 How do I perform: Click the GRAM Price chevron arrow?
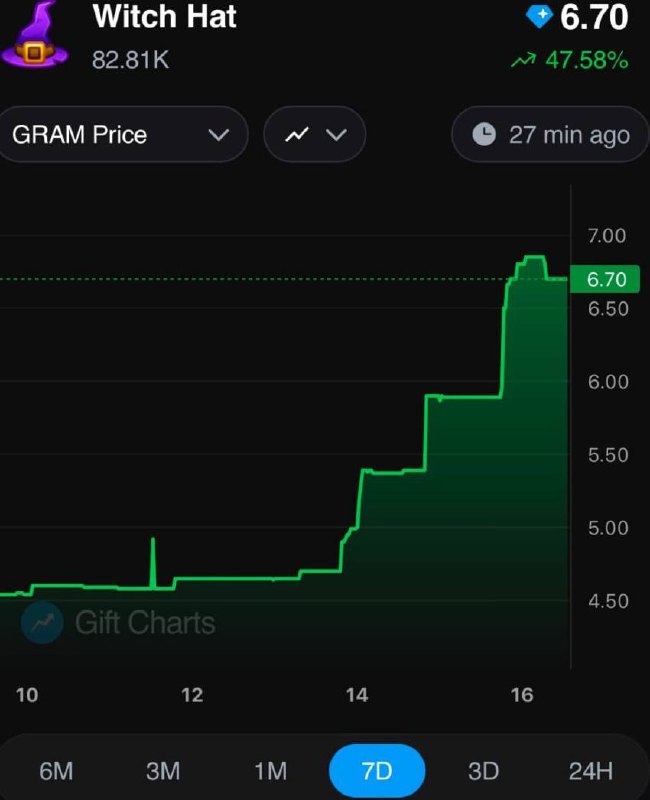tap(218, 135)
